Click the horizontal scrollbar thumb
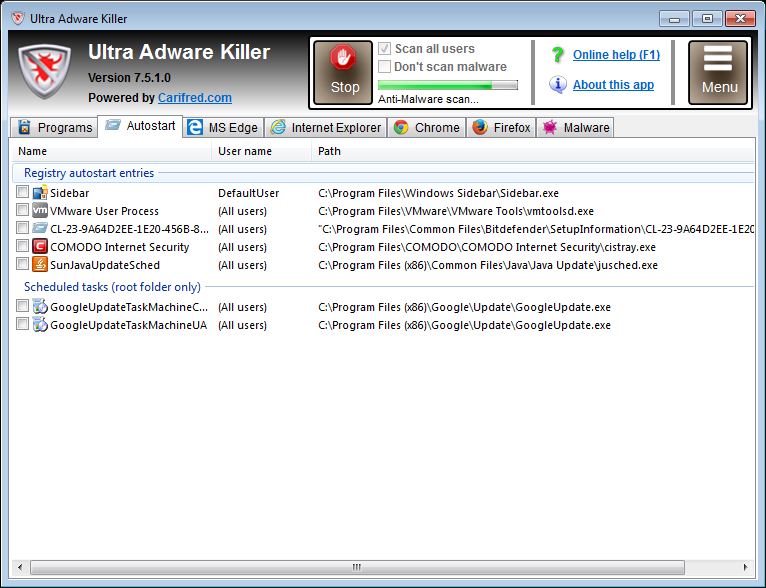766x588 pixels. [357, 567]
